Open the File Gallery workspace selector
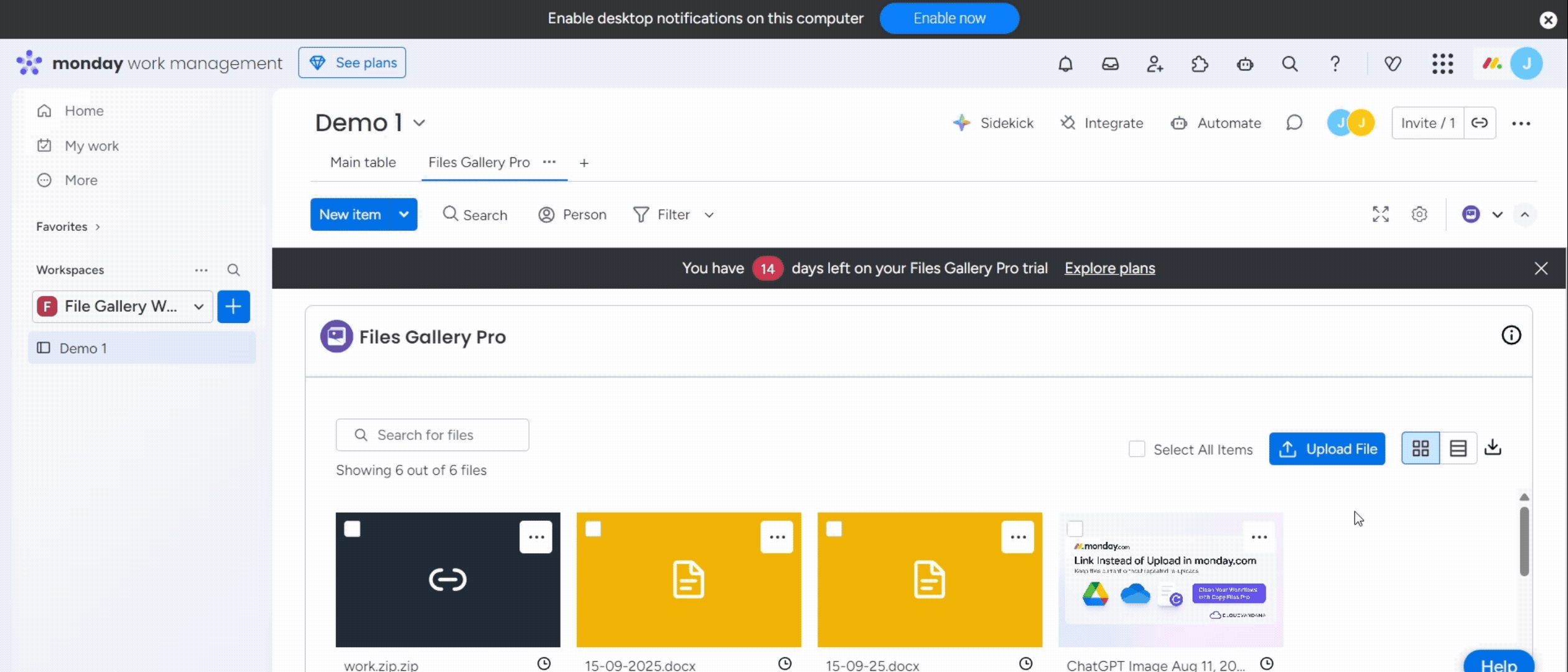The width and height of the screenshot is (1568, 672). tap(122, 306)
